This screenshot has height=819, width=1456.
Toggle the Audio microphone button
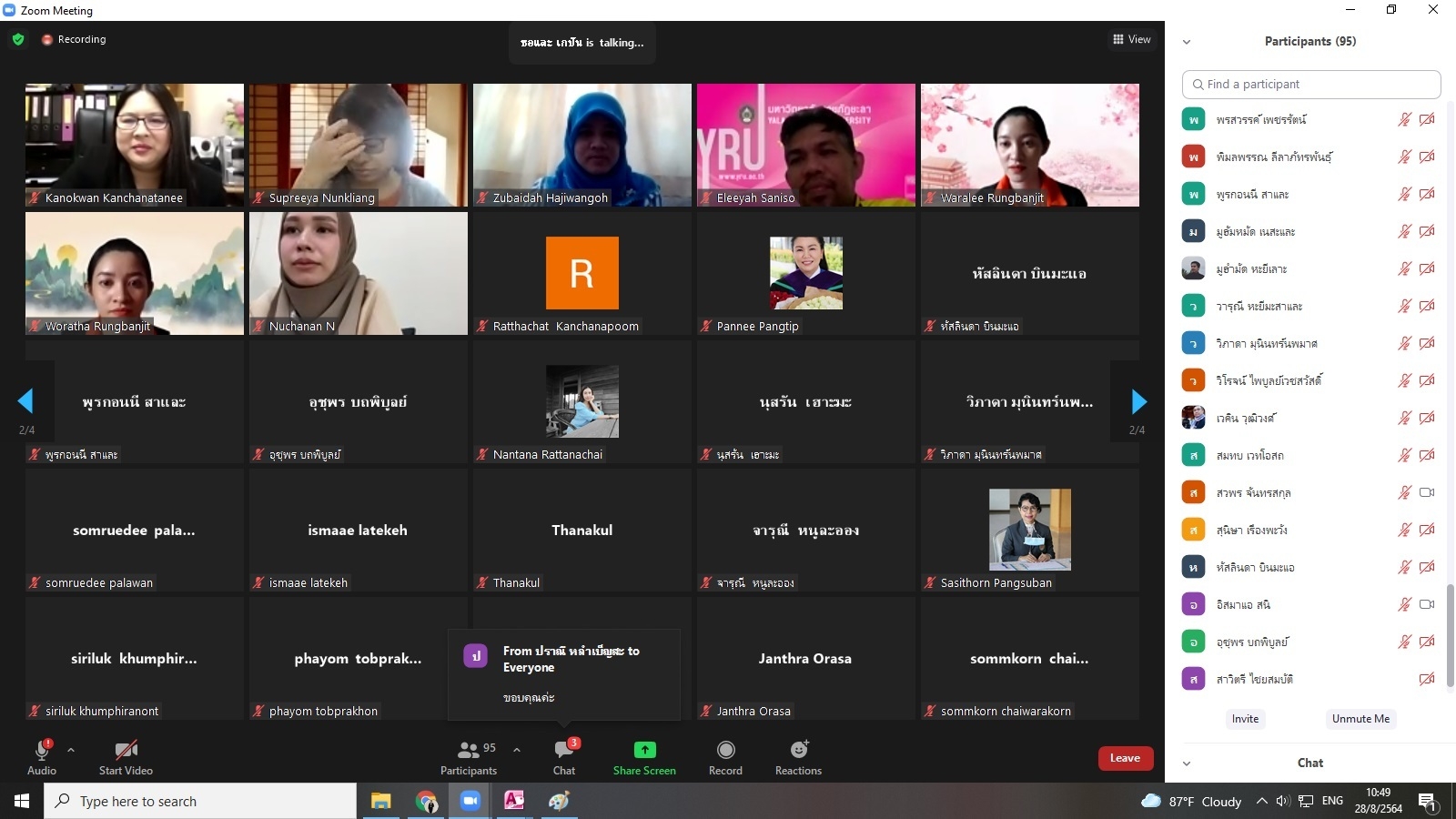(x=42, y=750)
